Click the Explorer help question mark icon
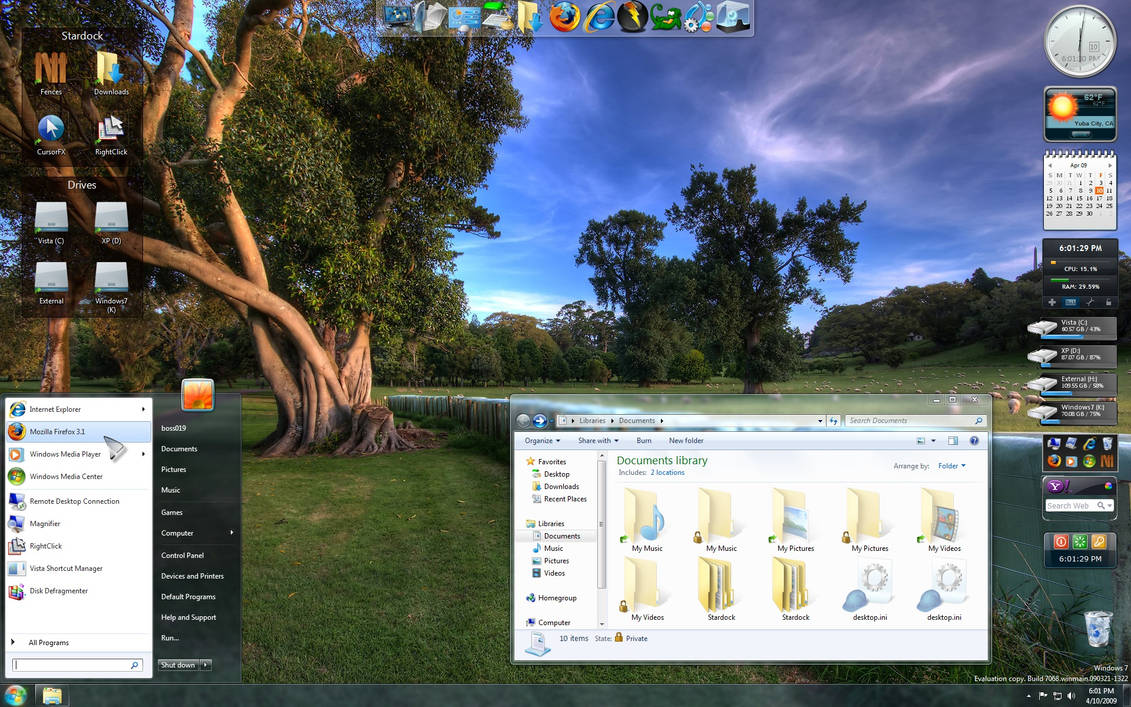Image resolution: width=1131 pixels, height=707 pixels. point(974,440)
